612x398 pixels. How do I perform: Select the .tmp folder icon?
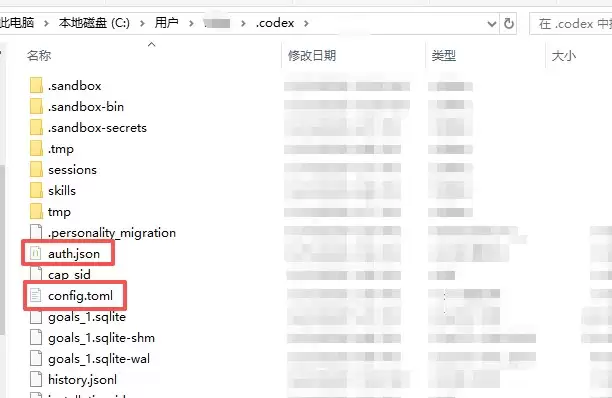(x=36, y=148)
